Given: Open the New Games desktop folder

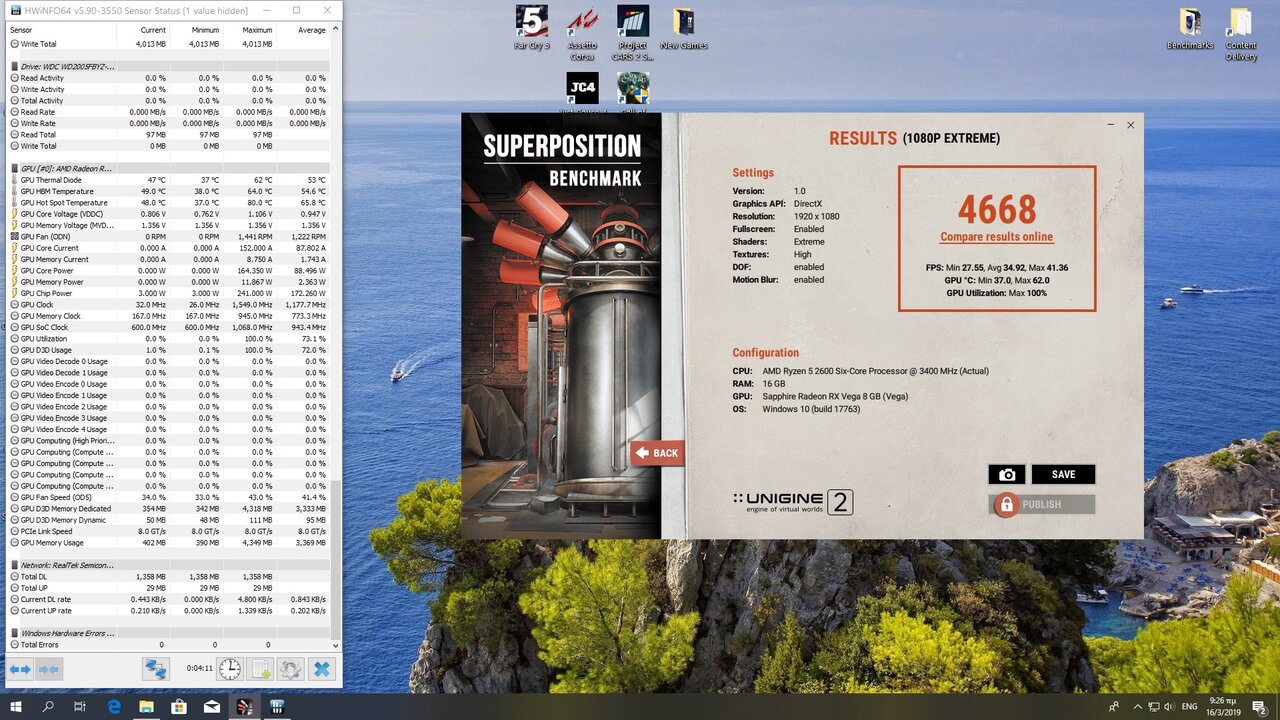Looking at the screenshot, I should 684,28.
